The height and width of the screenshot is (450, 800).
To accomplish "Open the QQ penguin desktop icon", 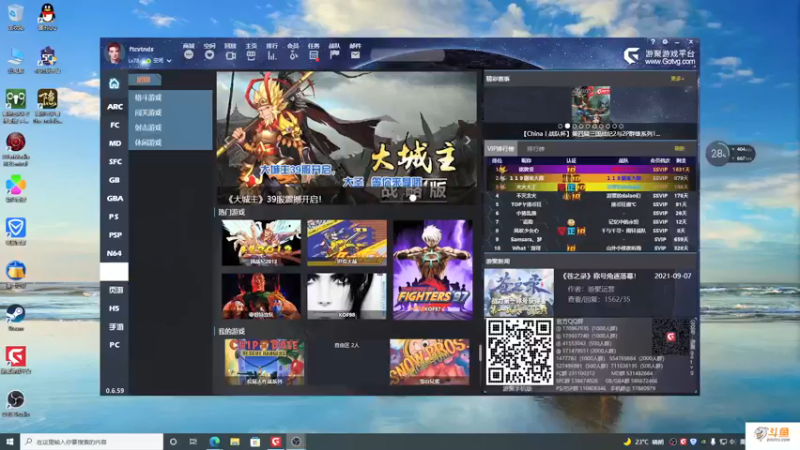I will pyautogui.click(x=47, y=17).
